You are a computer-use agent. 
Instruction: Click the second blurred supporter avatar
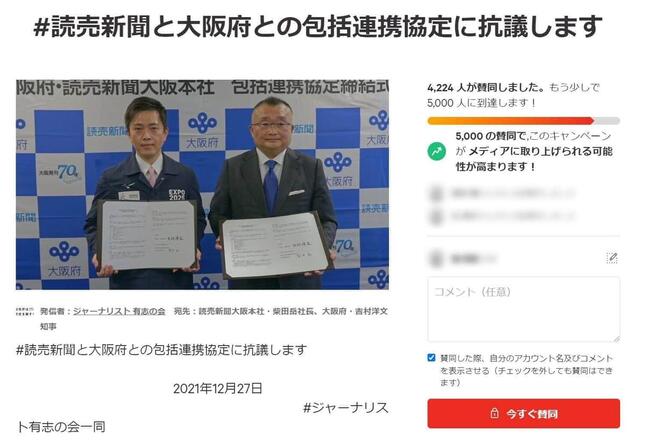pyautogui.click(x=436, y=216)
